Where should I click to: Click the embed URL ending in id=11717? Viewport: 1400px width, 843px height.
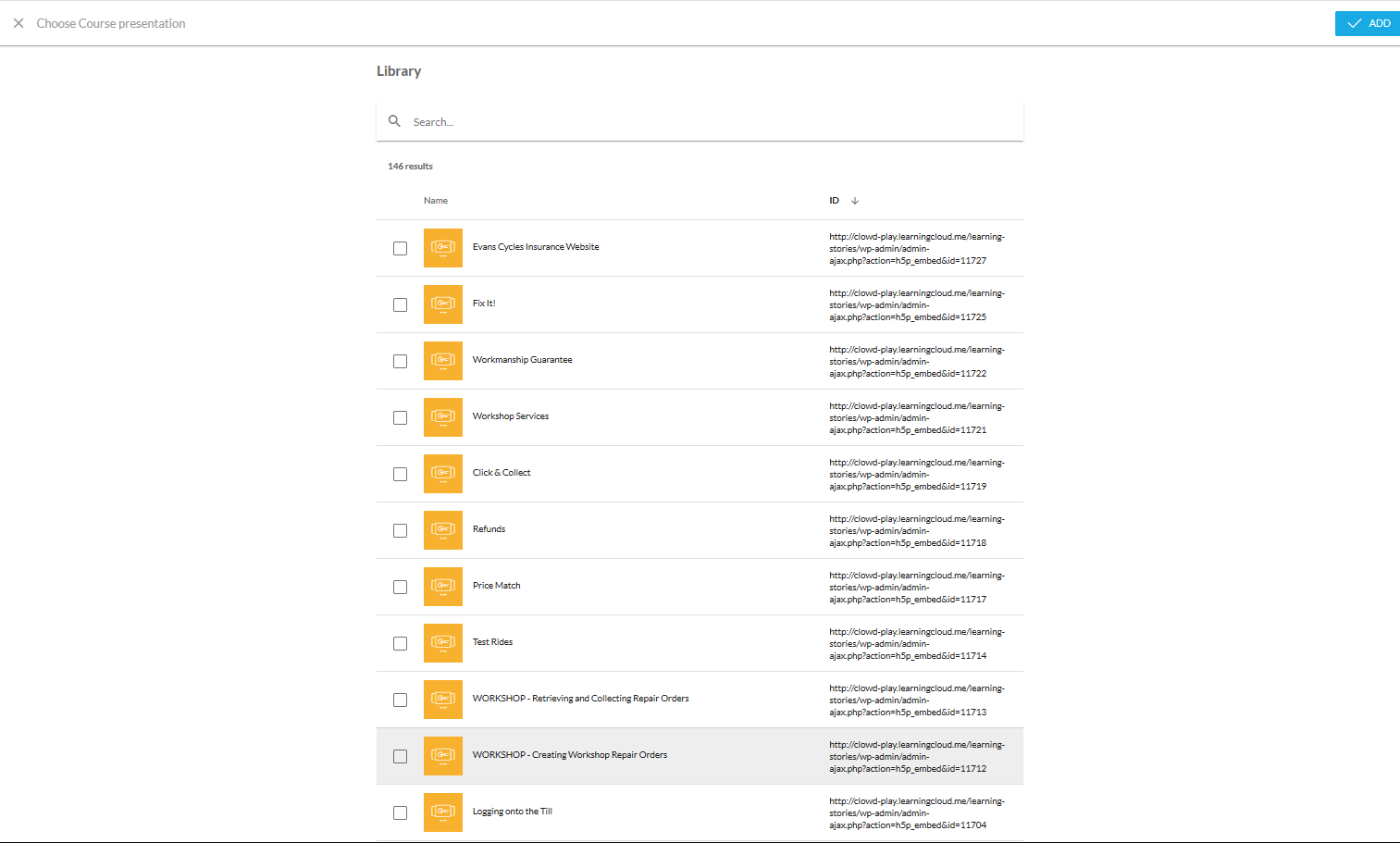click(x=917, y=588)
